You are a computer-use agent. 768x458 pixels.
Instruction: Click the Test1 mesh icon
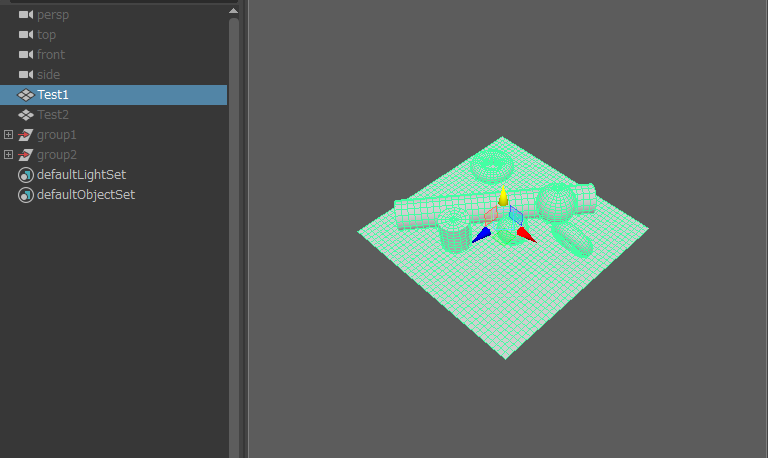click(25, 95)
